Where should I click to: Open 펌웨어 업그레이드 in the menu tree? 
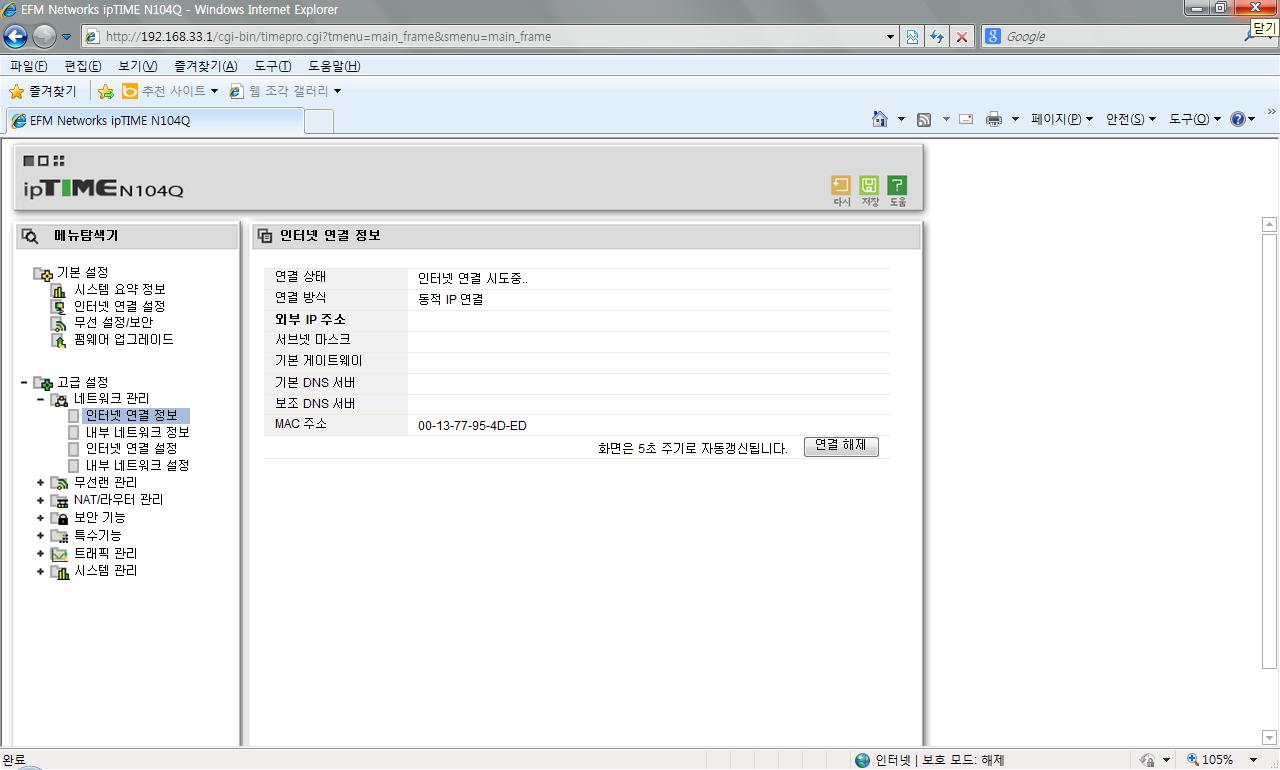pyautogui.click(x=124, y=340)
